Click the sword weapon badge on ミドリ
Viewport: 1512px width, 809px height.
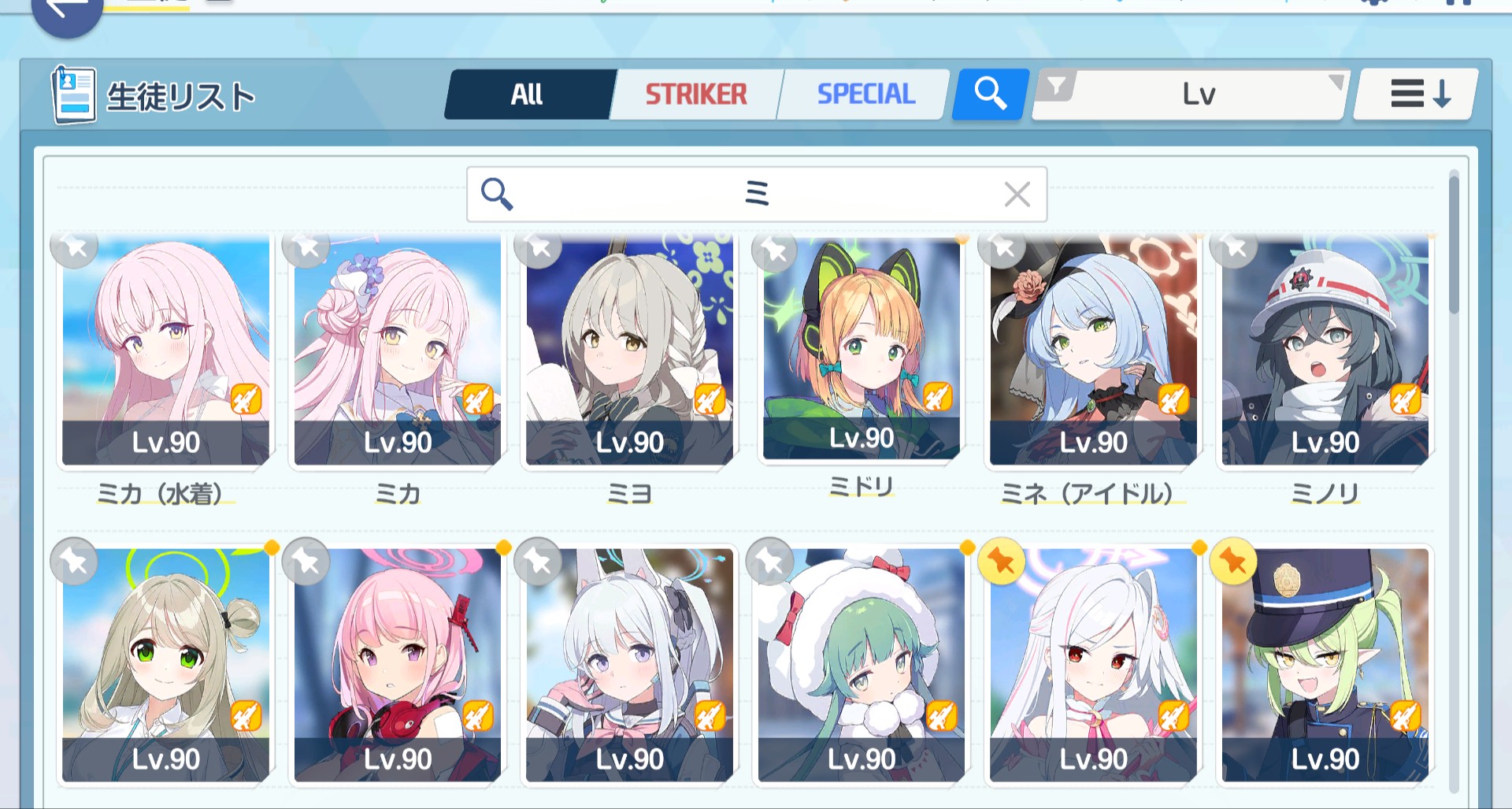(x=937, y=397)
